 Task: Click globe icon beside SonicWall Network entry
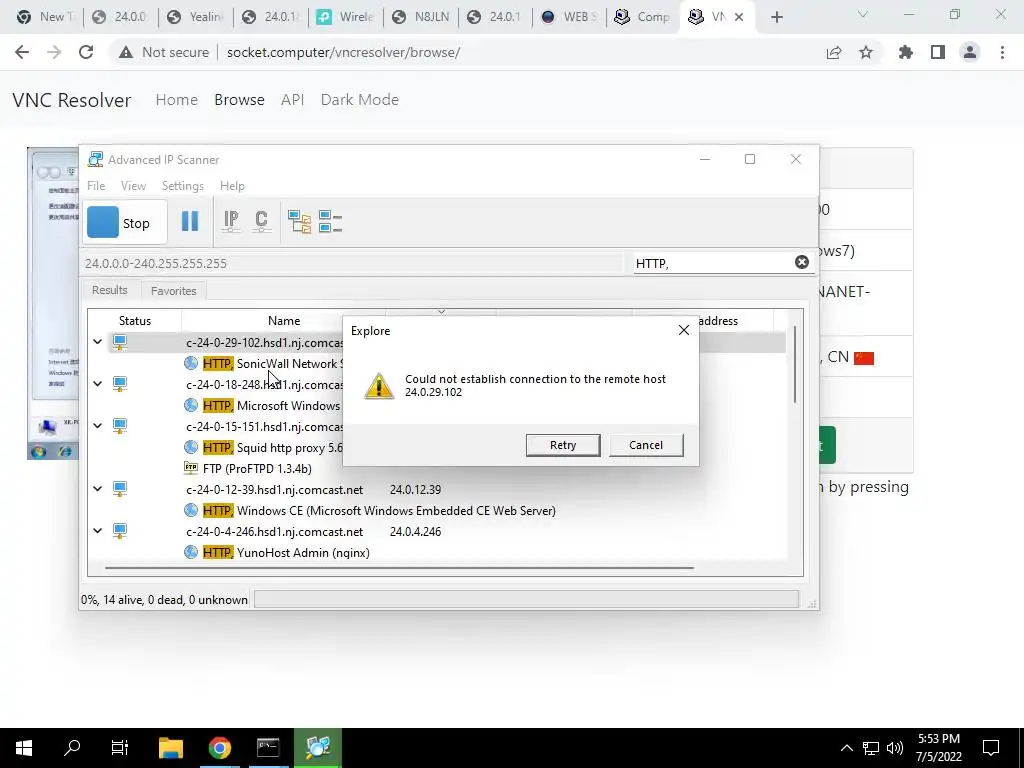[x=191, y=363]
